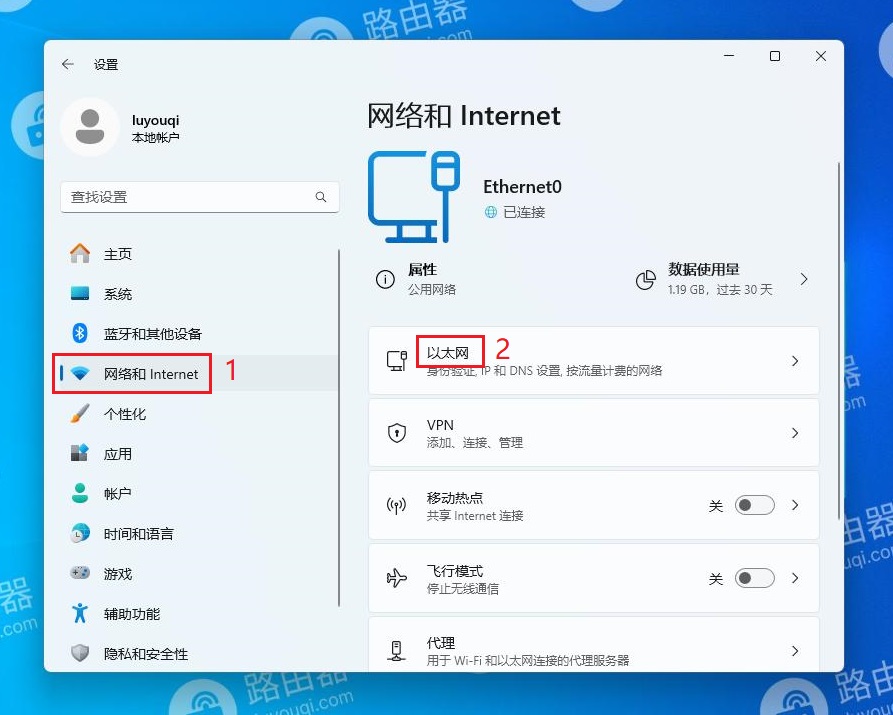
Task: Click the shield icon for 隐私和安全性
Action: coord(80,653)
